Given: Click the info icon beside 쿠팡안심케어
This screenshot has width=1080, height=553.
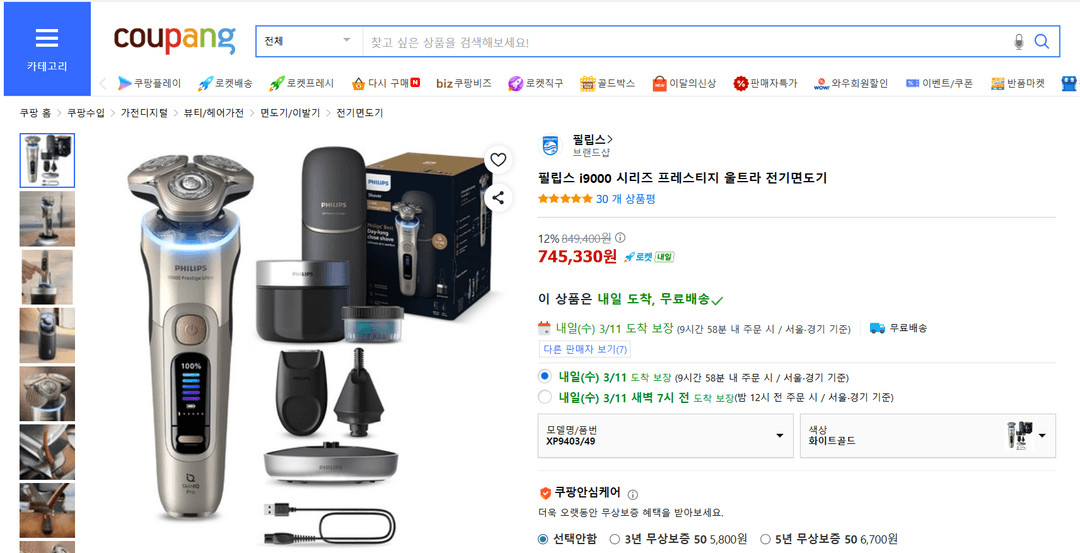Looking at the screenshot, I should coord(633,494).
